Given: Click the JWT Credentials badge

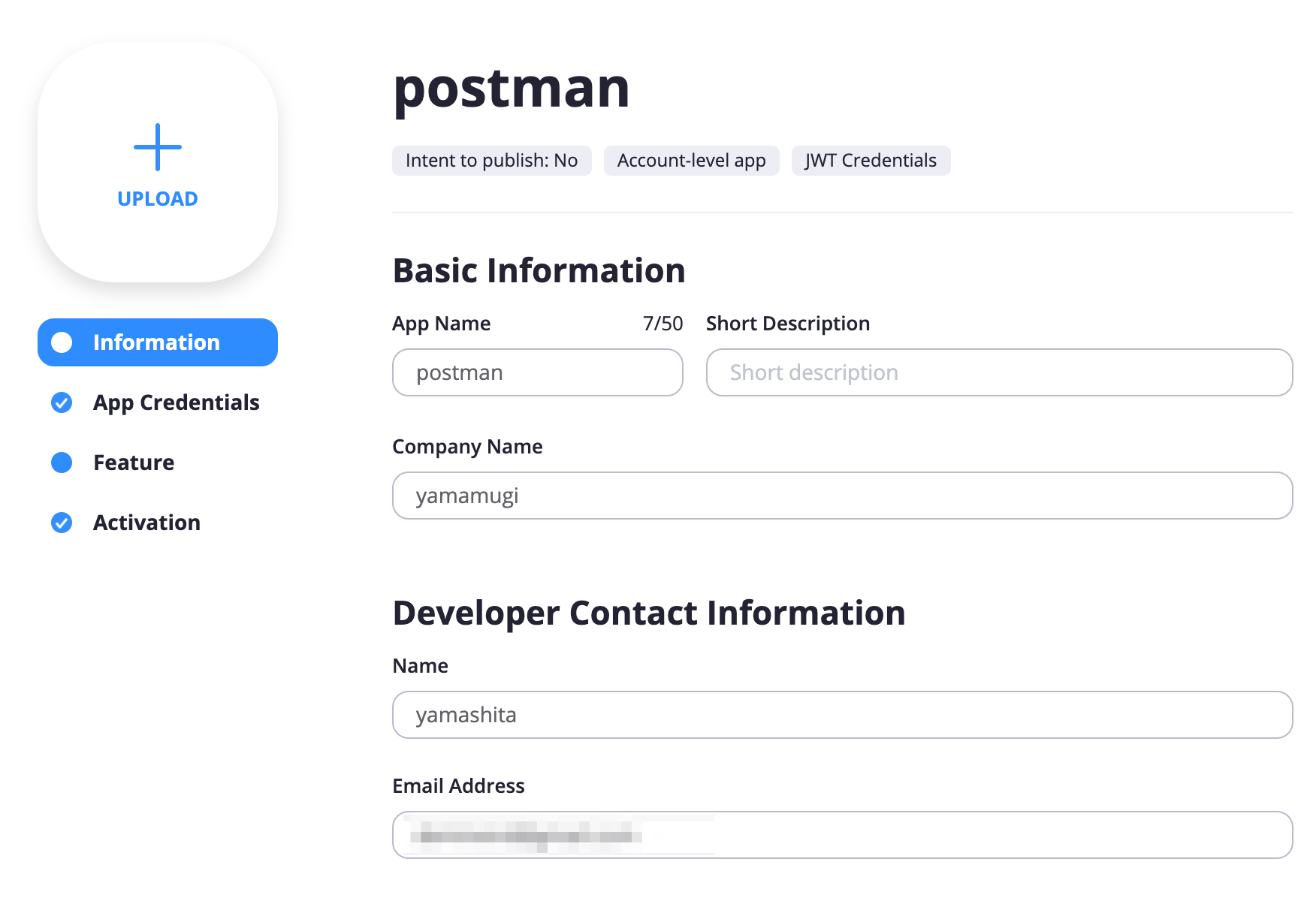Looking at the screenshot, I should point(871,161).
